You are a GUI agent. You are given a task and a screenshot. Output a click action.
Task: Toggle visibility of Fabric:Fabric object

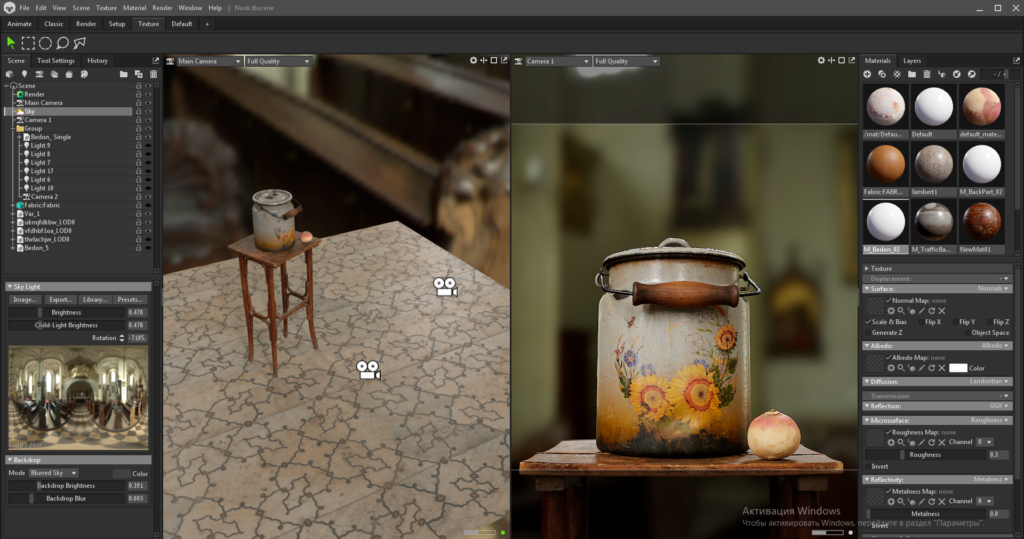pyautogui.click(x=148, y=205)
